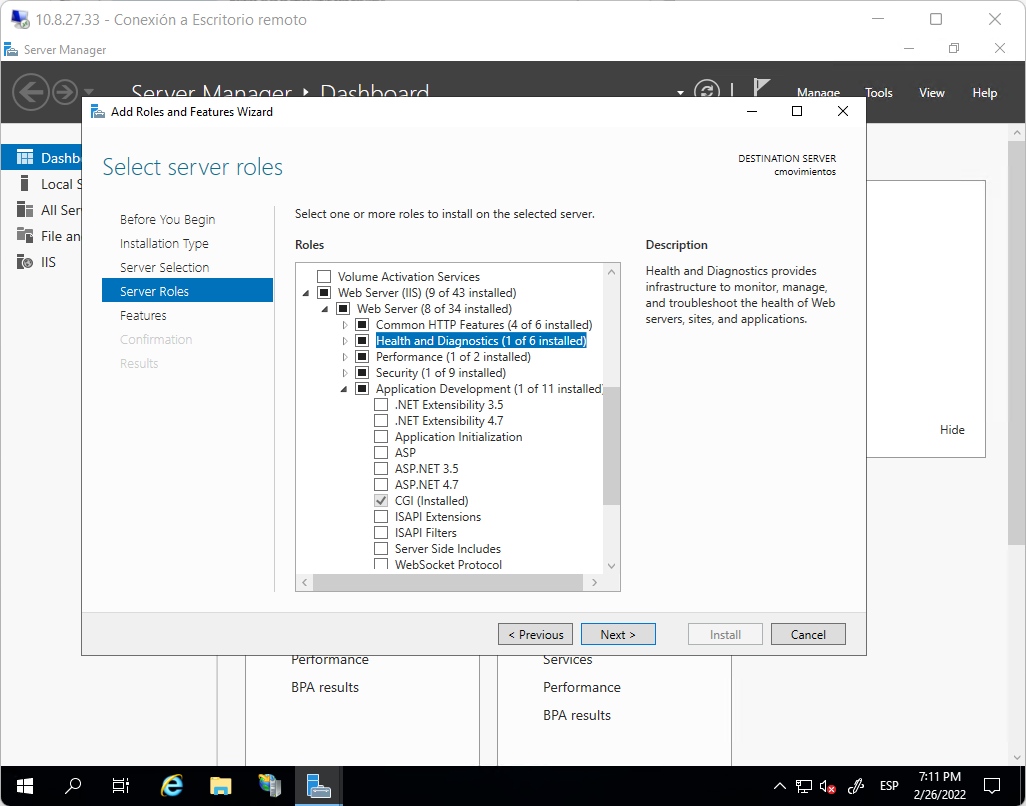Launch Internet Explorer from the taskbar
Viewport: 1026px width, 806px height.
click(x=171, y=786)
